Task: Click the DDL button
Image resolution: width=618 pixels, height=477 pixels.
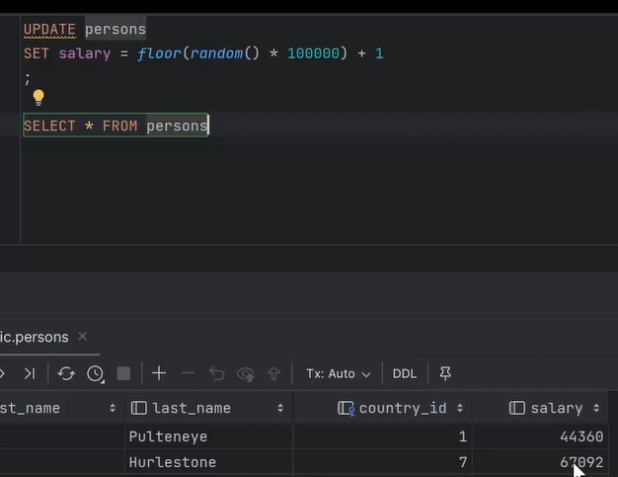Action: pos(404,373)
